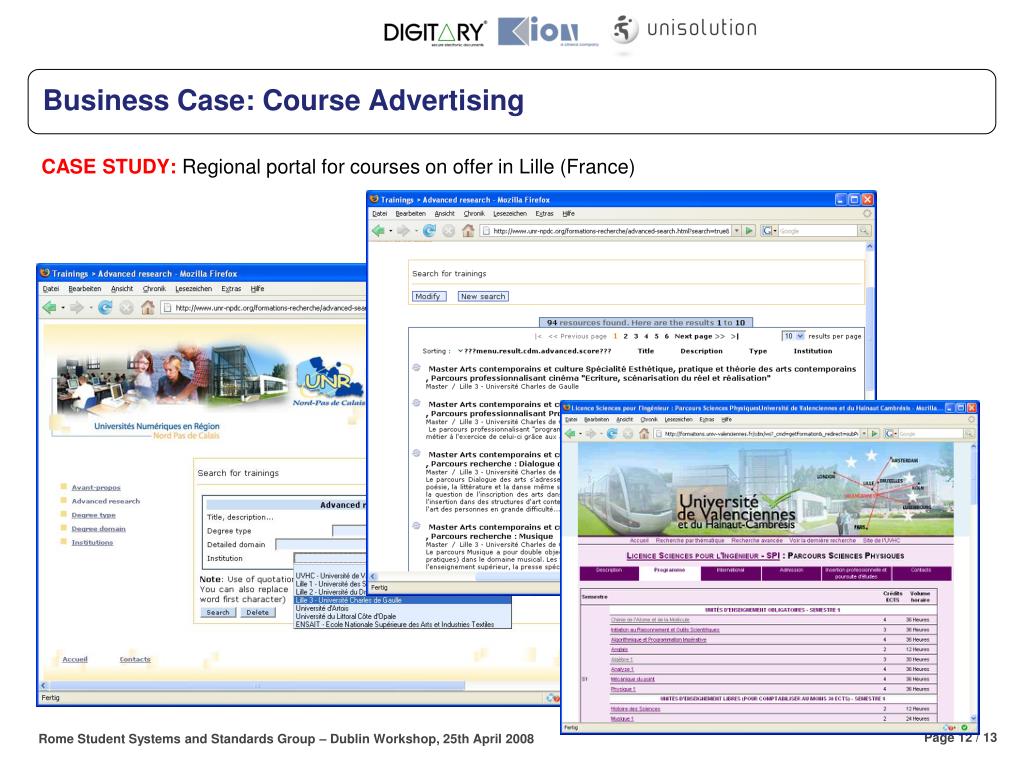
Task: Click the green Go arrow in the Valenciennes window
Action: coord(874,434)
